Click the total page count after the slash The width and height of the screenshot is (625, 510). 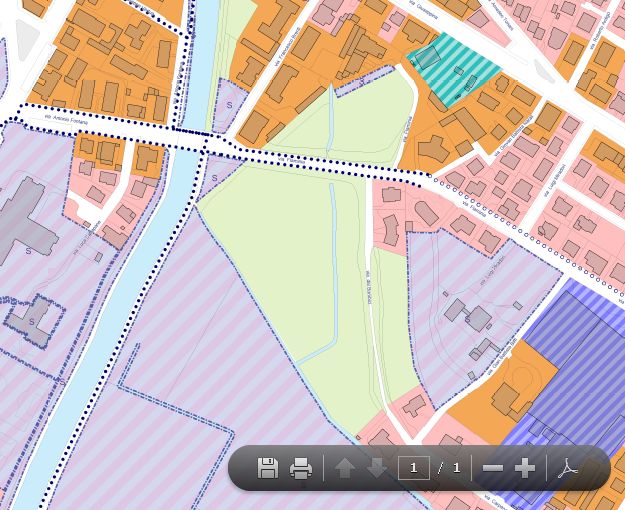457,468
